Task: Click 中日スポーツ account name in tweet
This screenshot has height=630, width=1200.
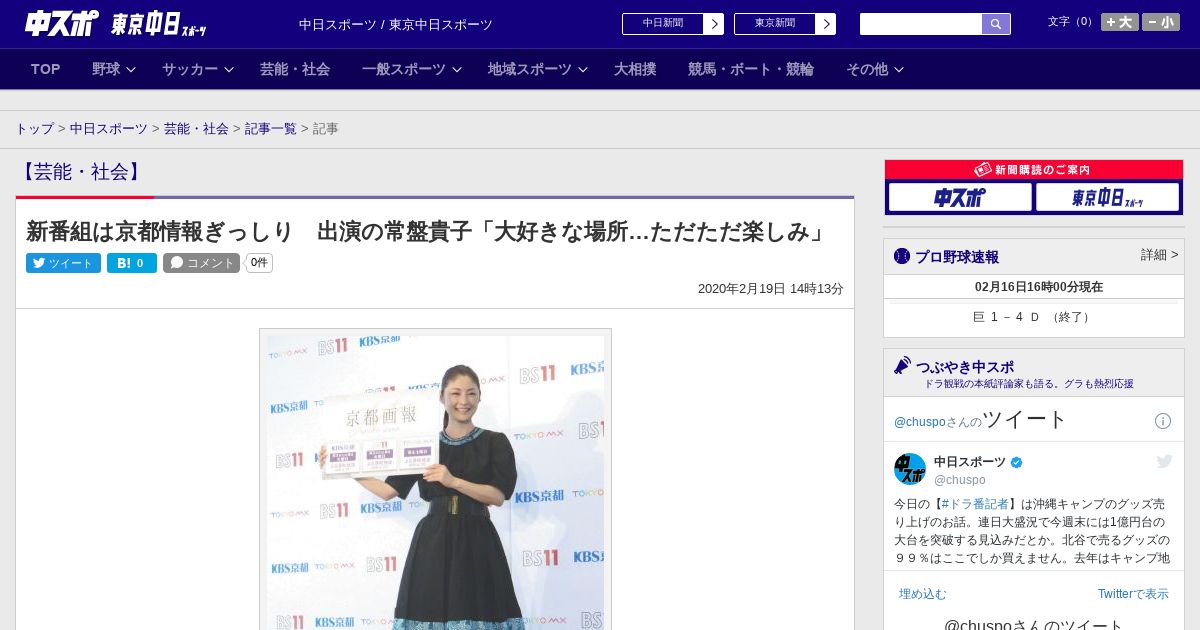Action: [x=970, y=462]
